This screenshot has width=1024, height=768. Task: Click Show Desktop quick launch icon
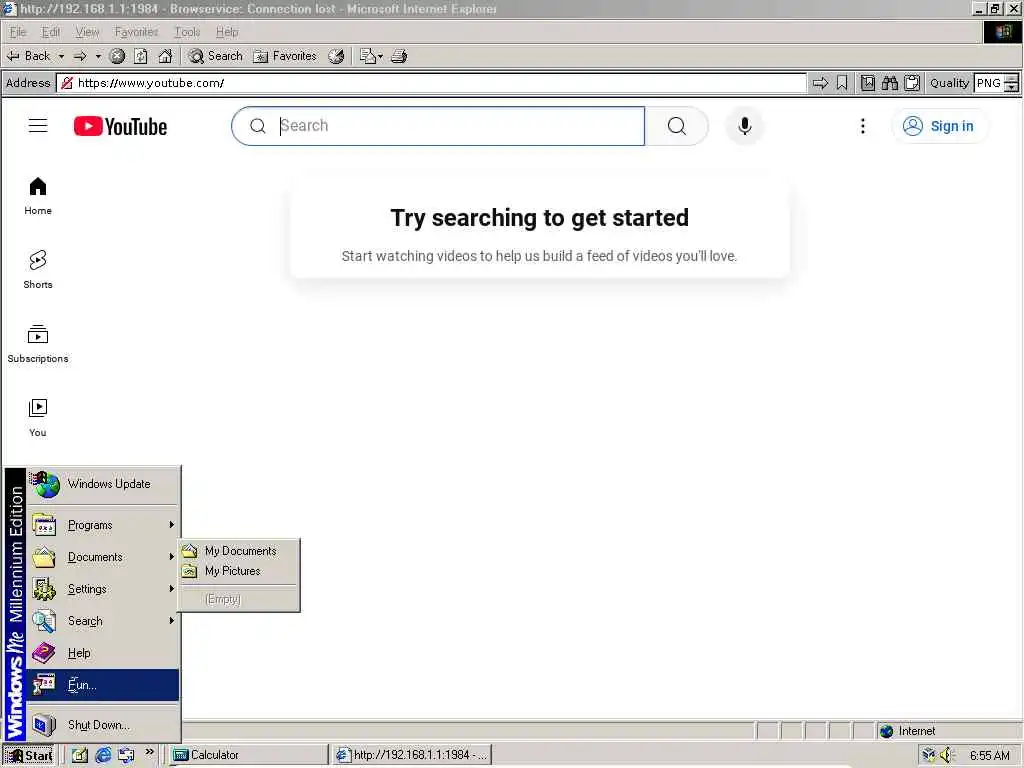click(80, 755)
